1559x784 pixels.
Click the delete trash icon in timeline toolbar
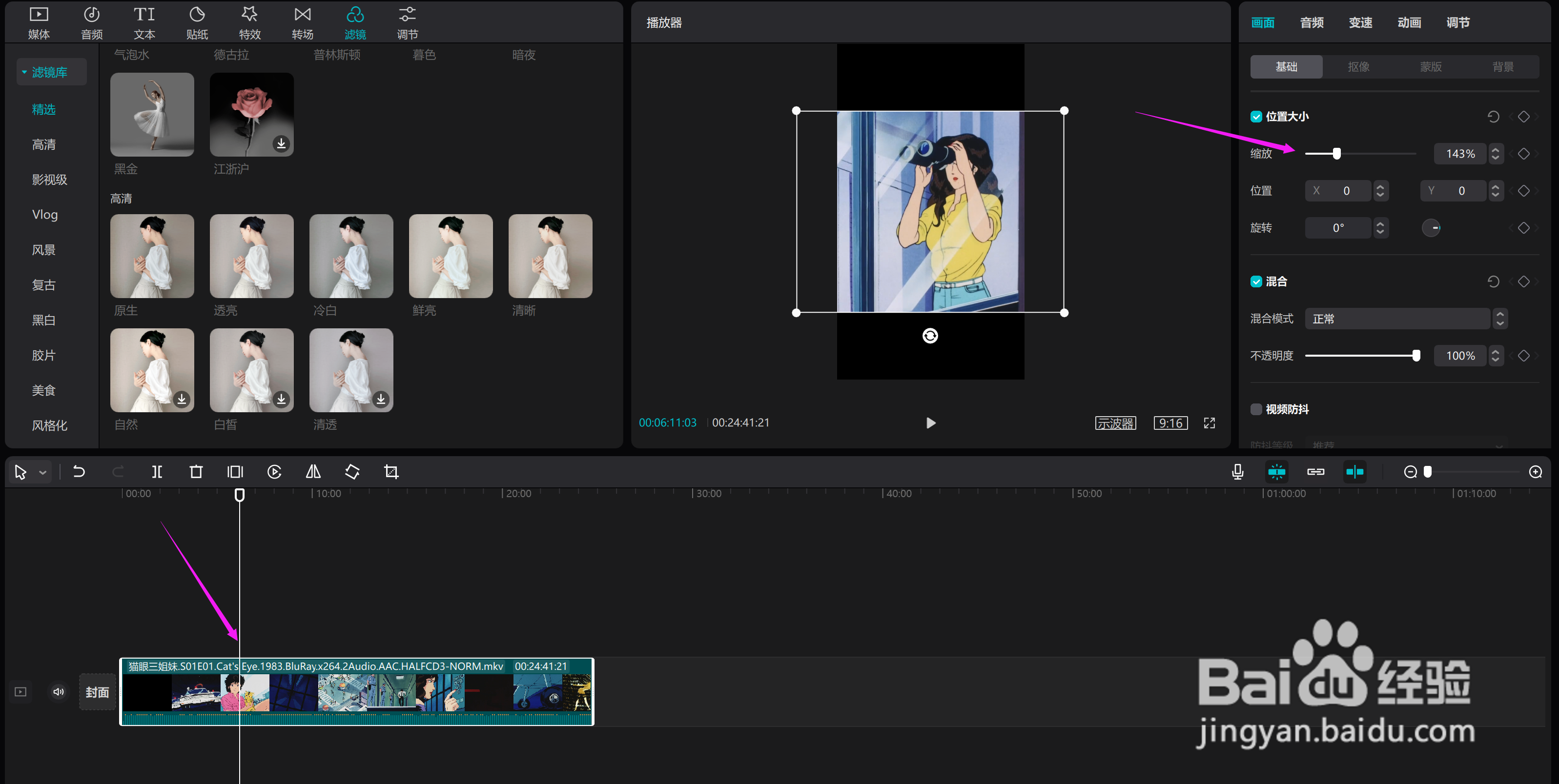[196, 472]
